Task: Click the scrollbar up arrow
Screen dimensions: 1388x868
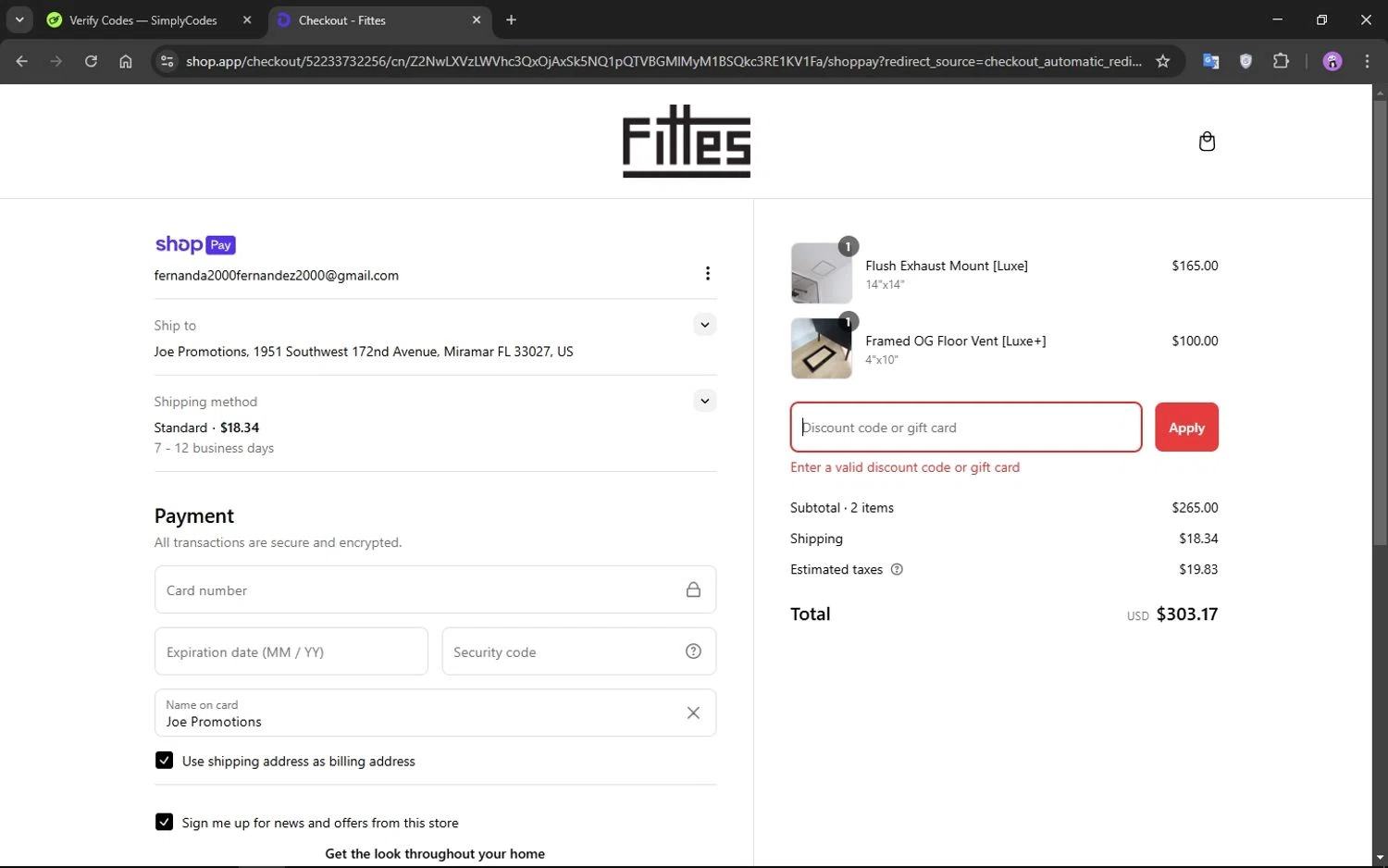Action: click(x=1380, y=93)
